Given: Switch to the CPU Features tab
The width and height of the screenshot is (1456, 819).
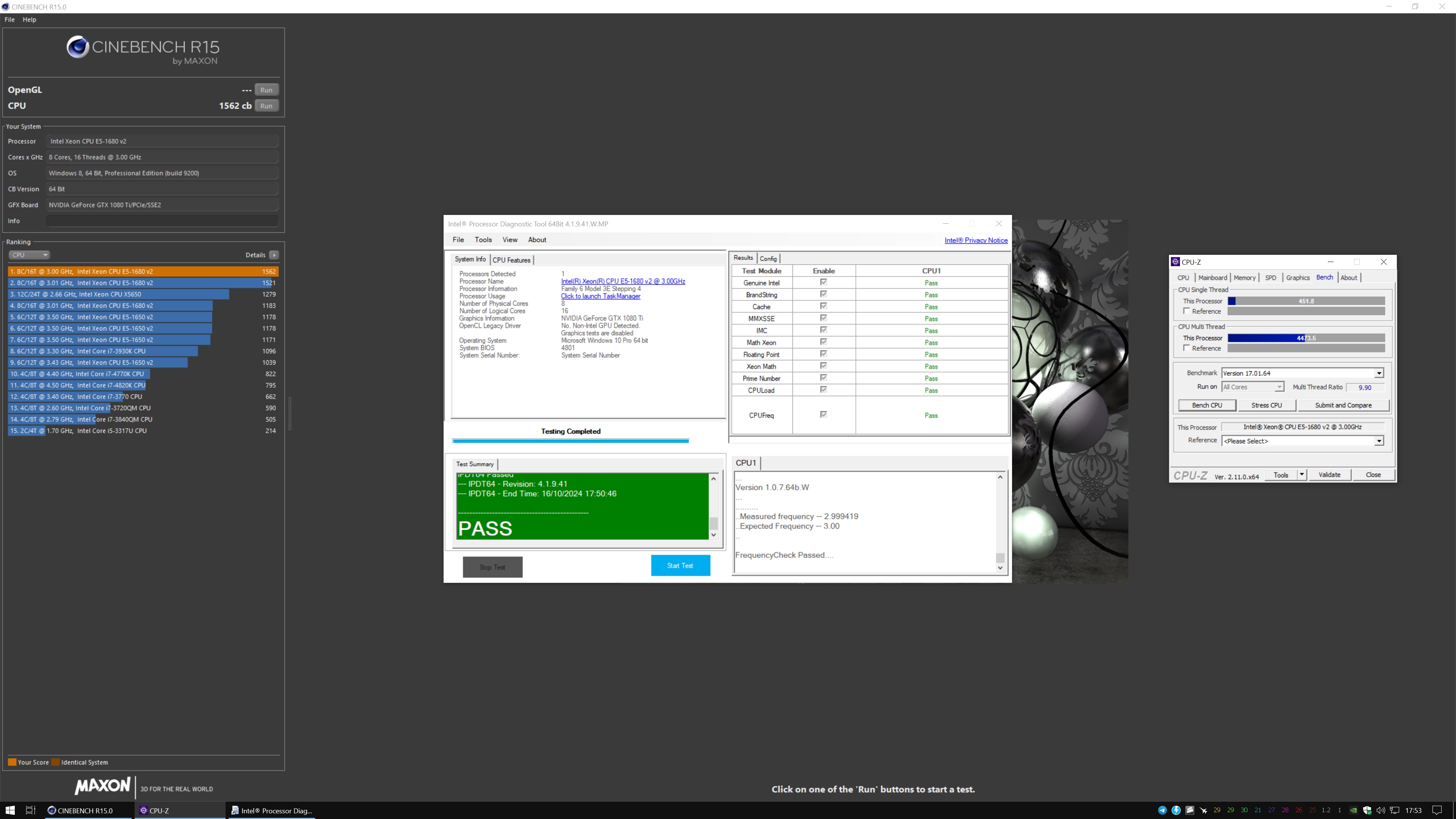Looking at the screenshot, I should [511, 260].
